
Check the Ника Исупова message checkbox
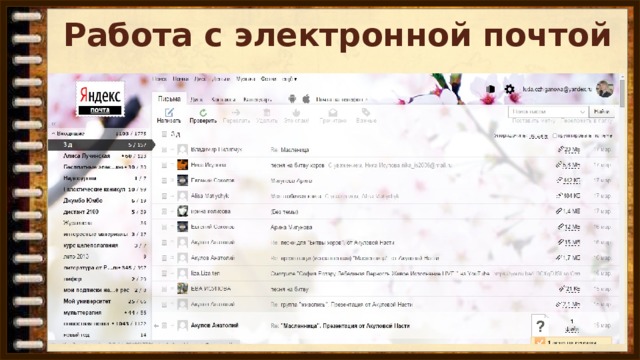click(x=164, y=165)
